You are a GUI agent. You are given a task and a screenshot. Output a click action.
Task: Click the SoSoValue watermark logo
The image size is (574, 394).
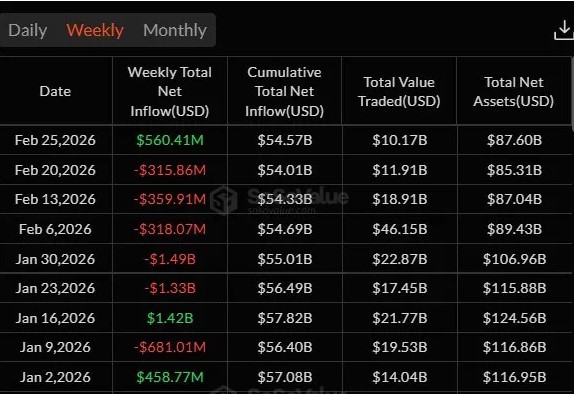[x=224, y=200]
